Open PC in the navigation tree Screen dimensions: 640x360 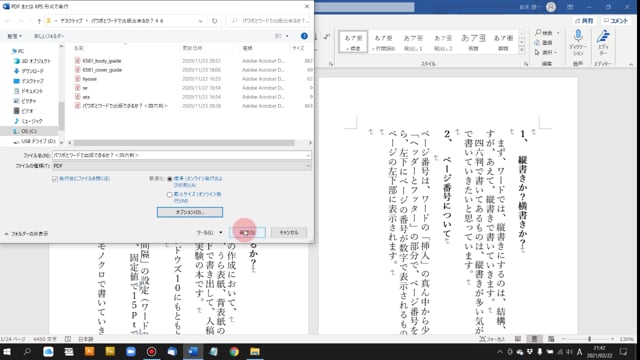click(18, 51)
